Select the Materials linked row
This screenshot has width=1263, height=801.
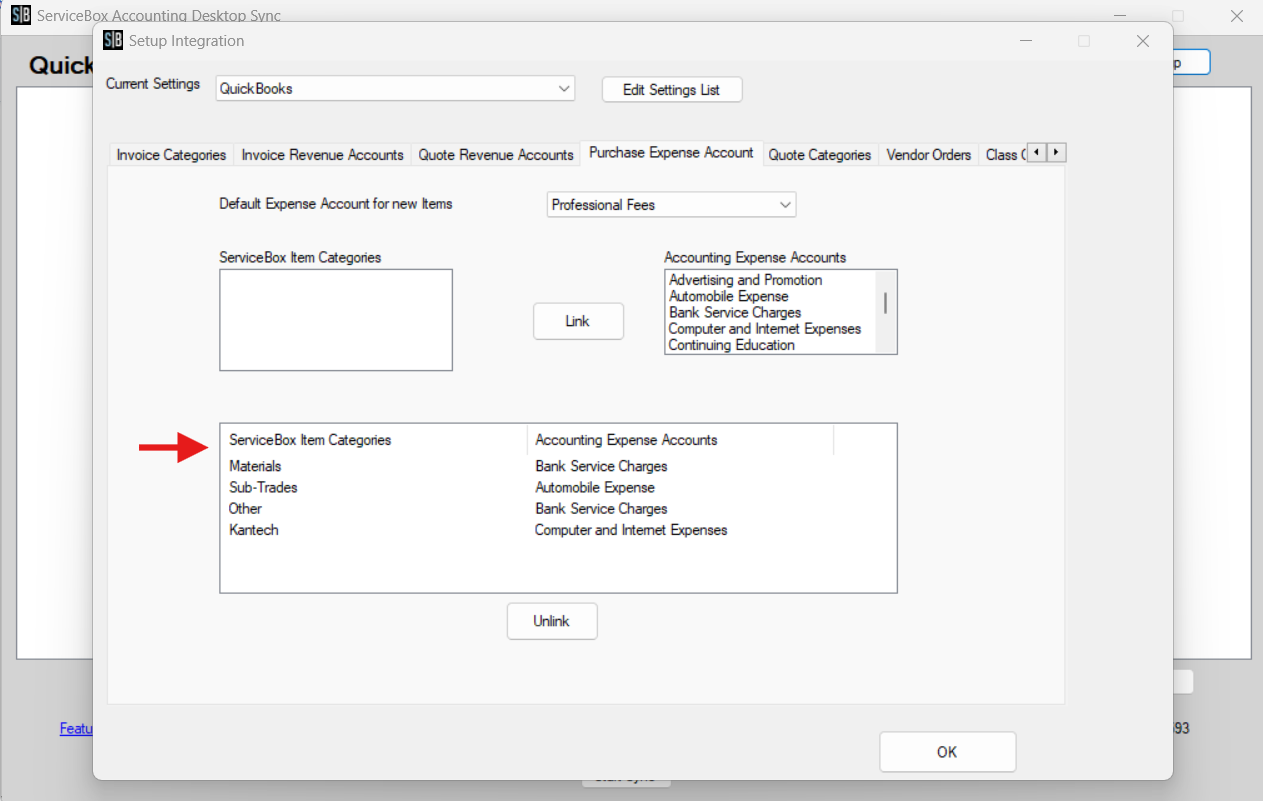click(x=558, y=466)
